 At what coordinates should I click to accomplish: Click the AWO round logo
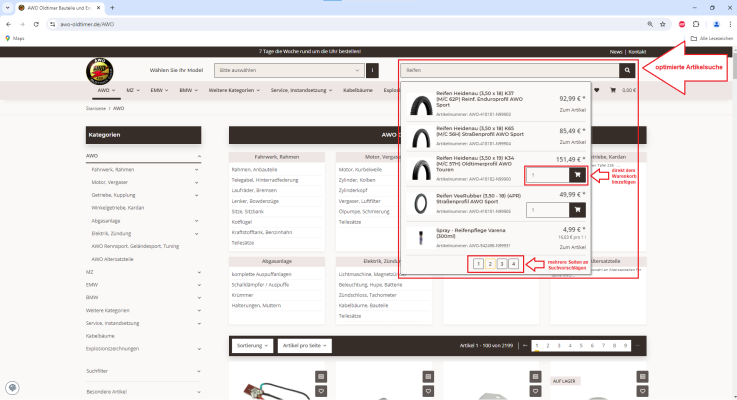tap(100, 71)
